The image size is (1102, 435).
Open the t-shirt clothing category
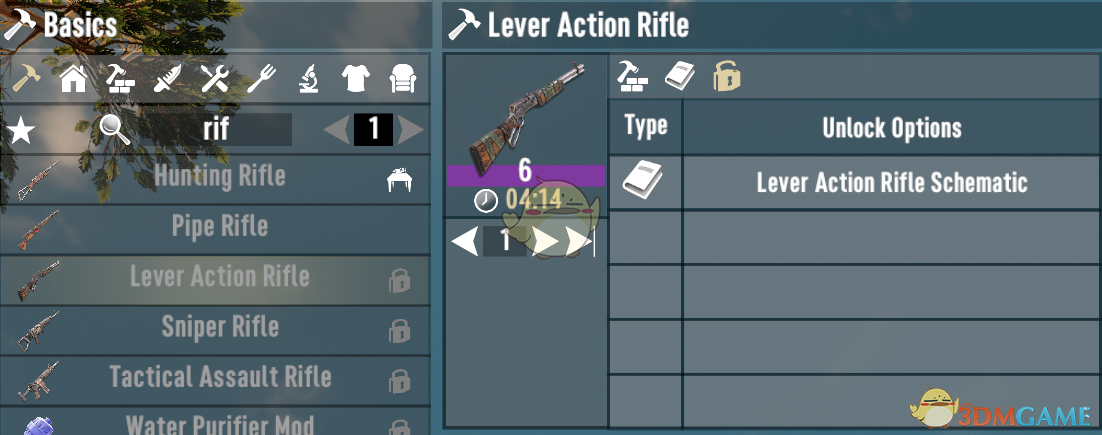(356, 79)
